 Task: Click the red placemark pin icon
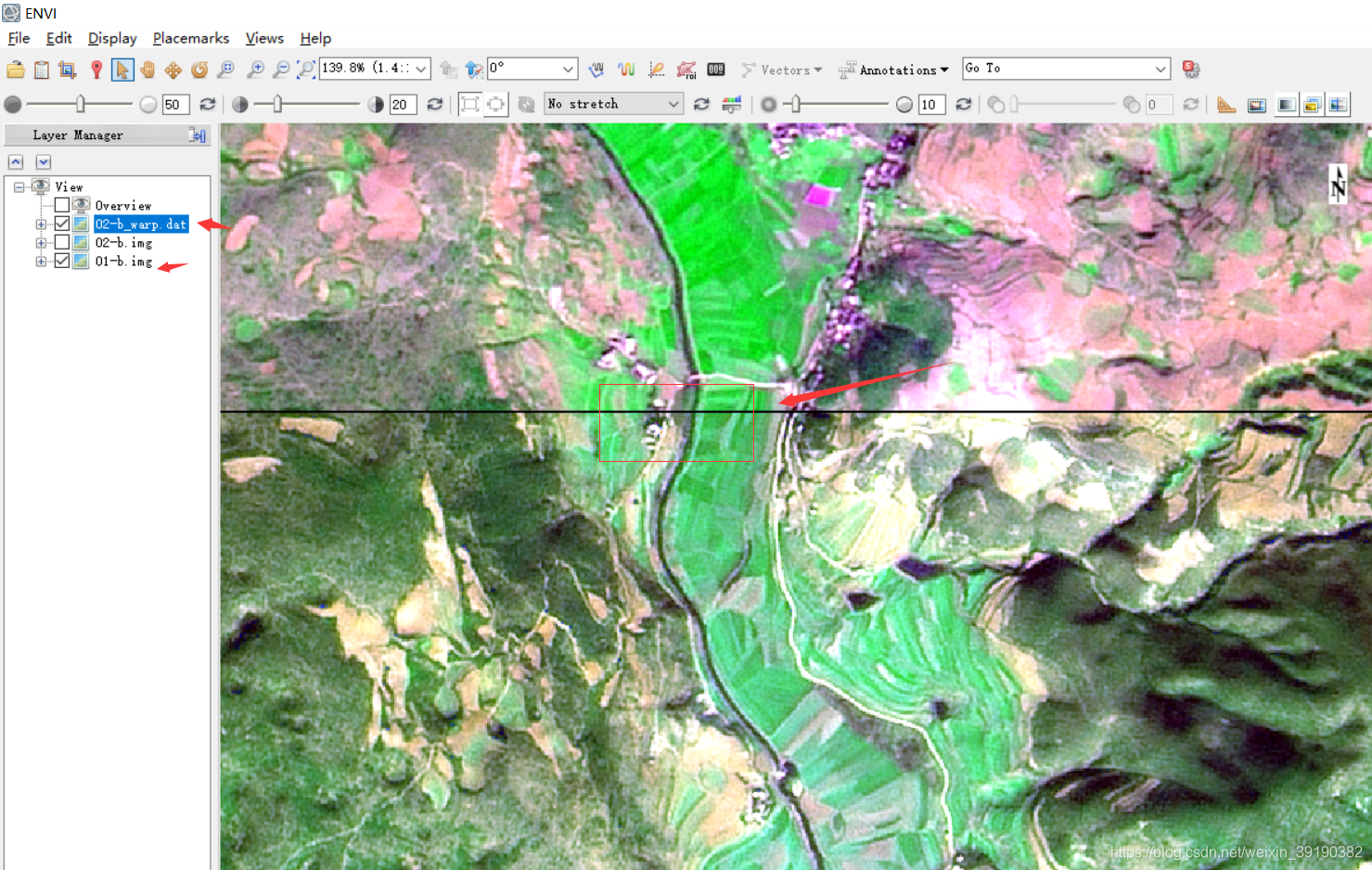[x=96, y=70]
